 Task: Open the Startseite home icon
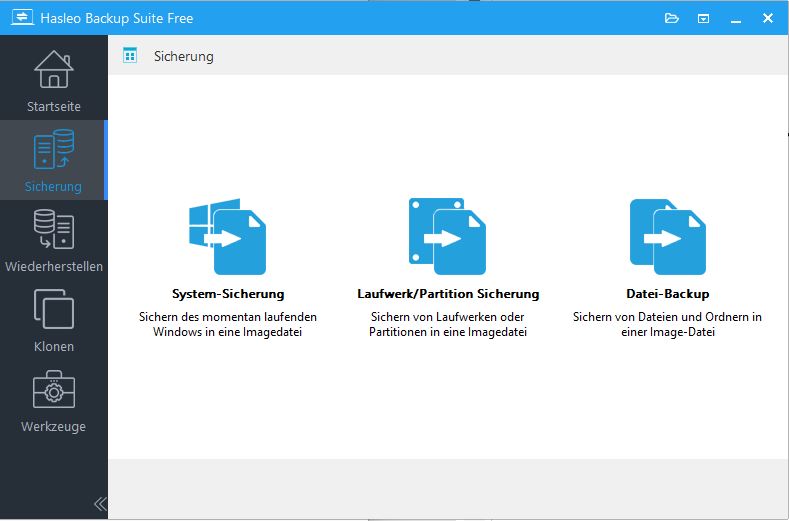point(54,69)
